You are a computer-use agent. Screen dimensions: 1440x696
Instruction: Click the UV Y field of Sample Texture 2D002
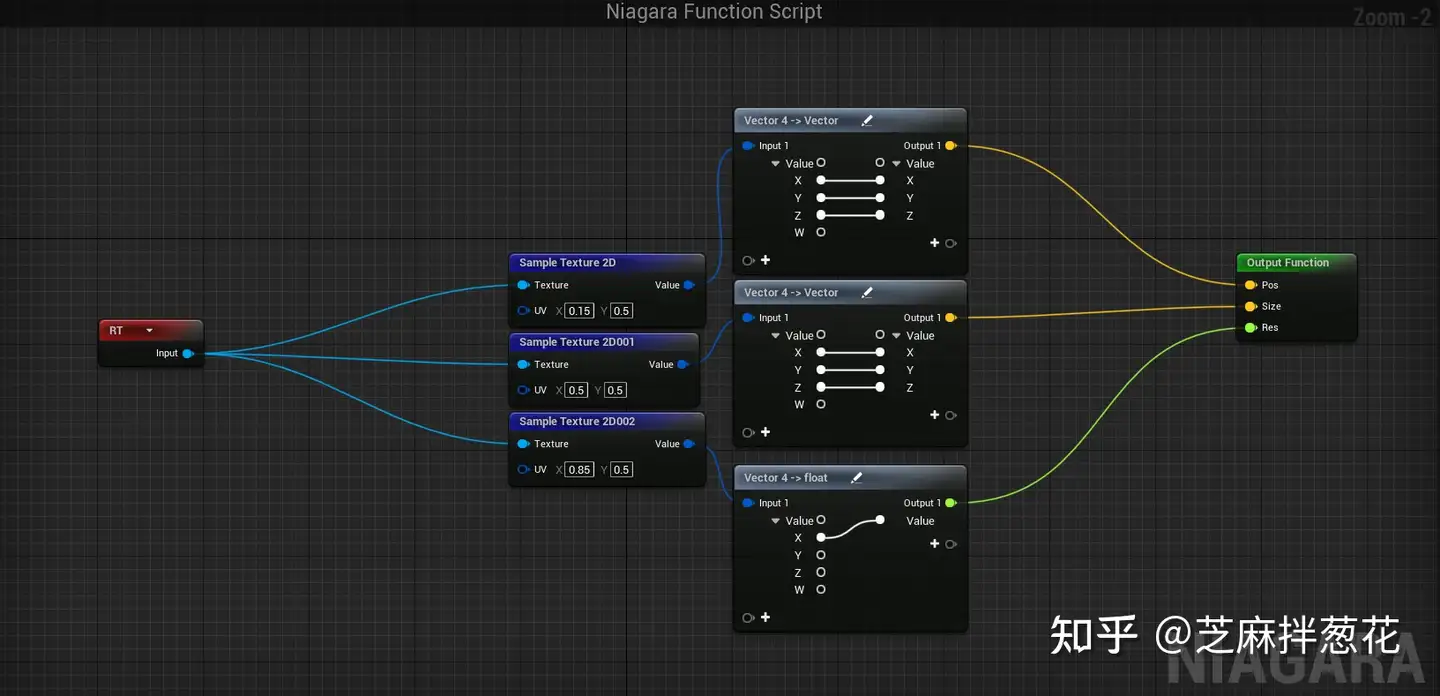[x=621, y=470]
